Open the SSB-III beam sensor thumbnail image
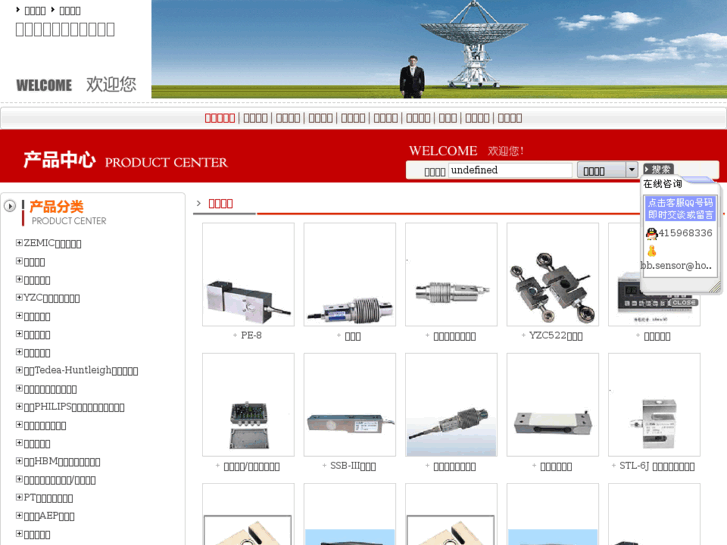 pyautogui.click(x=350, y=404)
